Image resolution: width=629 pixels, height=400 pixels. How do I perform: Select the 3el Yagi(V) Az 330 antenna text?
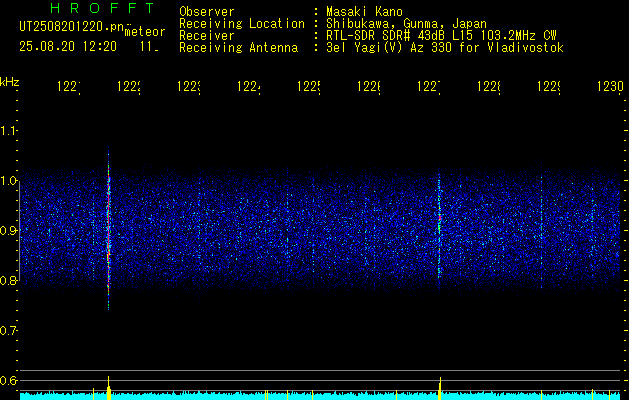tap(445, 48)
